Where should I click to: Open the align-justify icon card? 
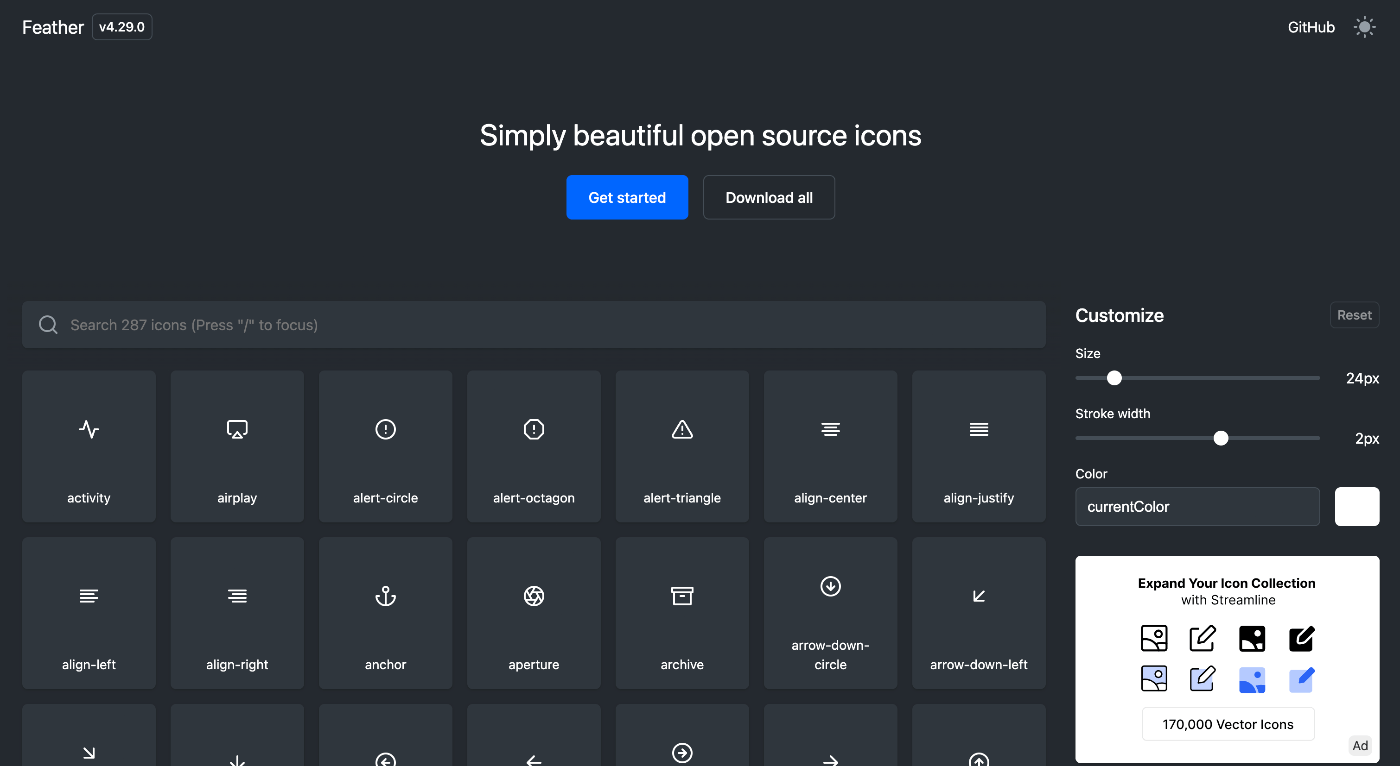[979, 446]
